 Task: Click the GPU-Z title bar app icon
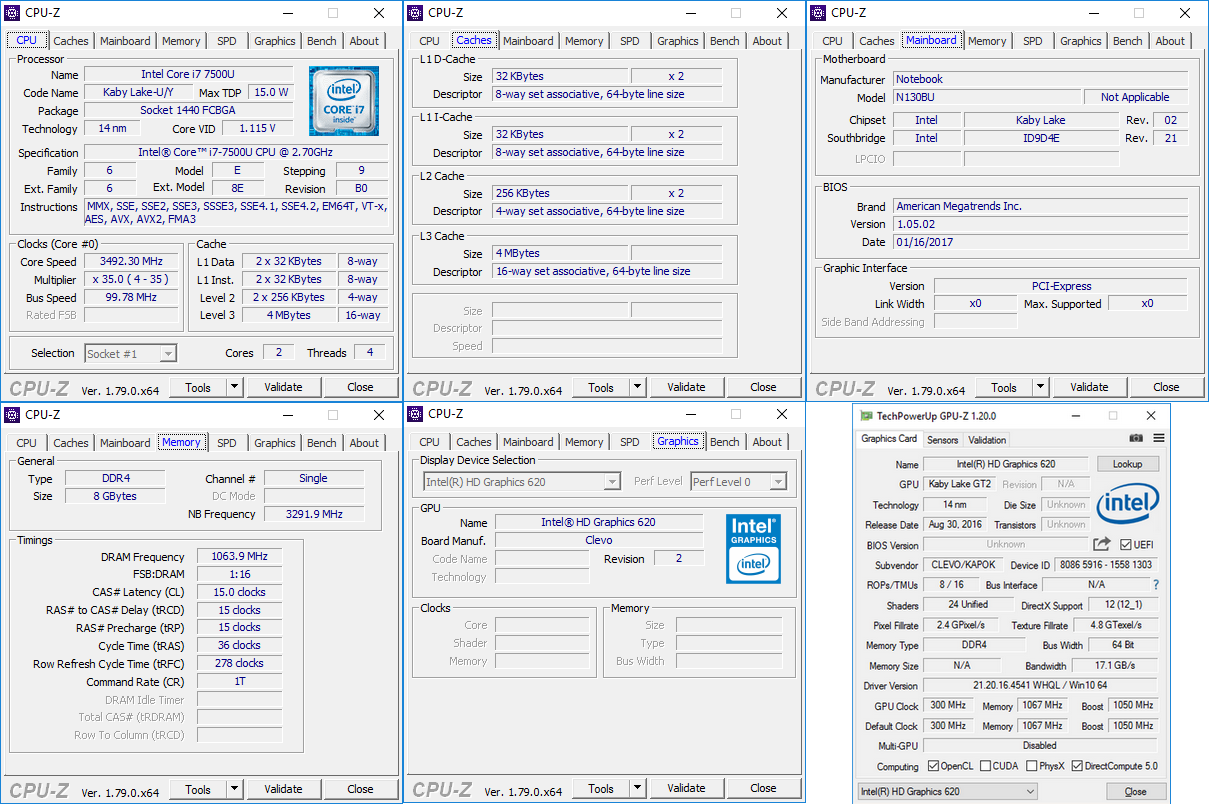click(866, 416)
